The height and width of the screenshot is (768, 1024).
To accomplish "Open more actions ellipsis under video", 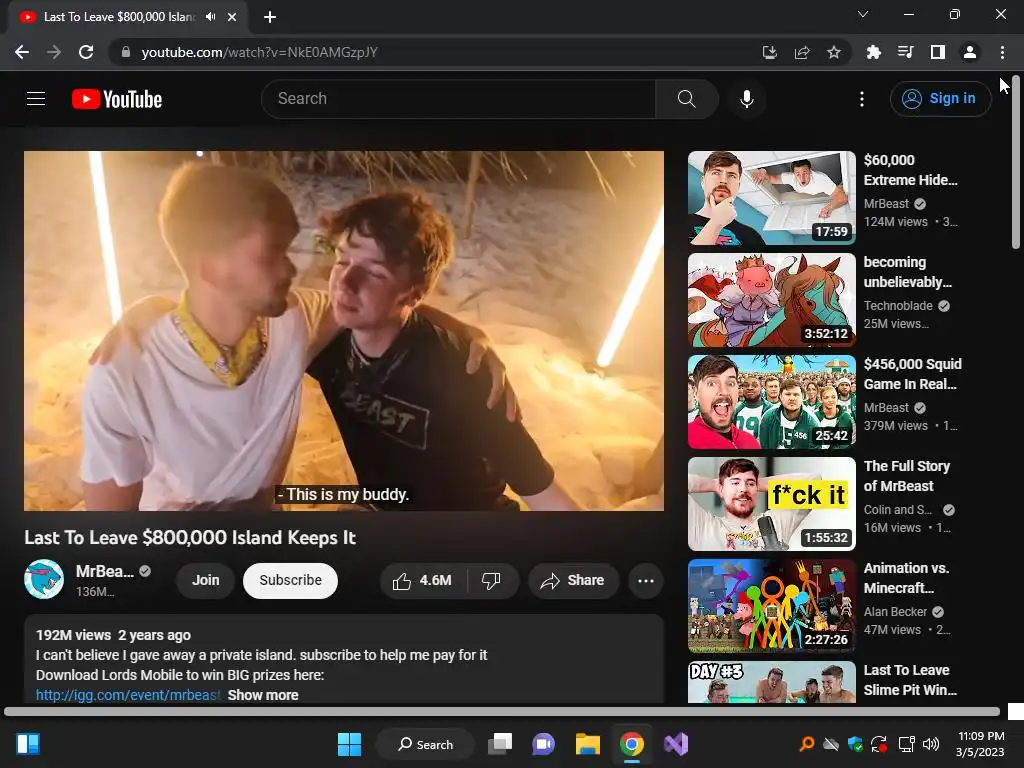I will coord(645,580).
